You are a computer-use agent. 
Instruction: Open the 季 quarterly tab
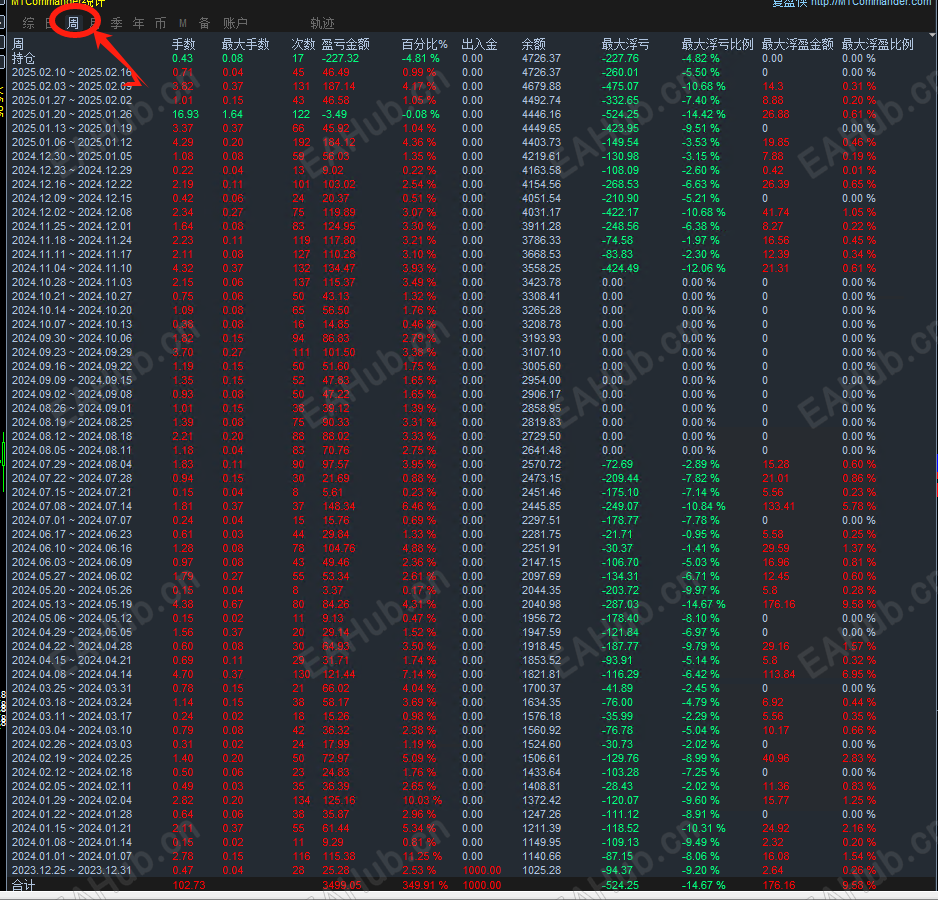[117, 23]
